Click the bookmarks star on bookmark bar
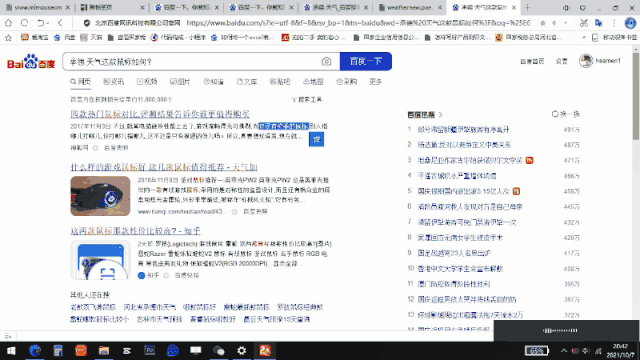The width and height of the screenshot is (640, 360). point(8,38)
